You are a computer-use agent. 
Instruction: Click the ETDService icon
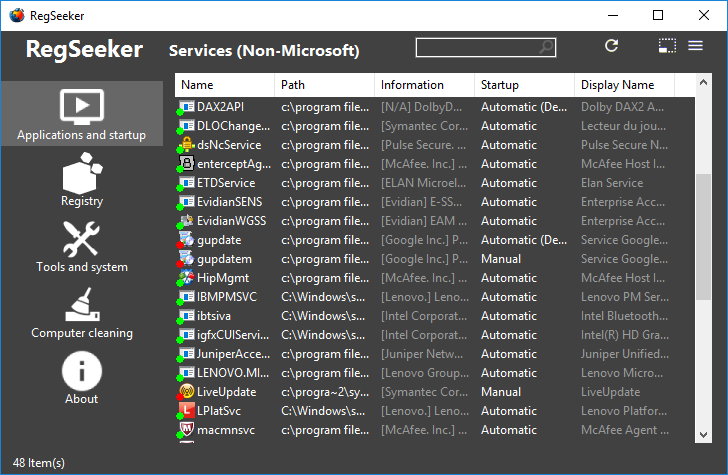tap(186, 183)
